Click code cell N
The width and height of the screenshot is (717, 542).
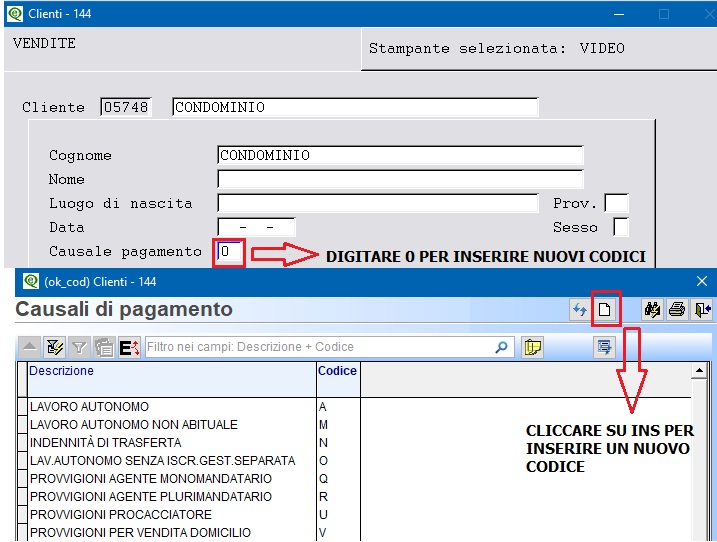pyautogui.click(x=338, y=443)
